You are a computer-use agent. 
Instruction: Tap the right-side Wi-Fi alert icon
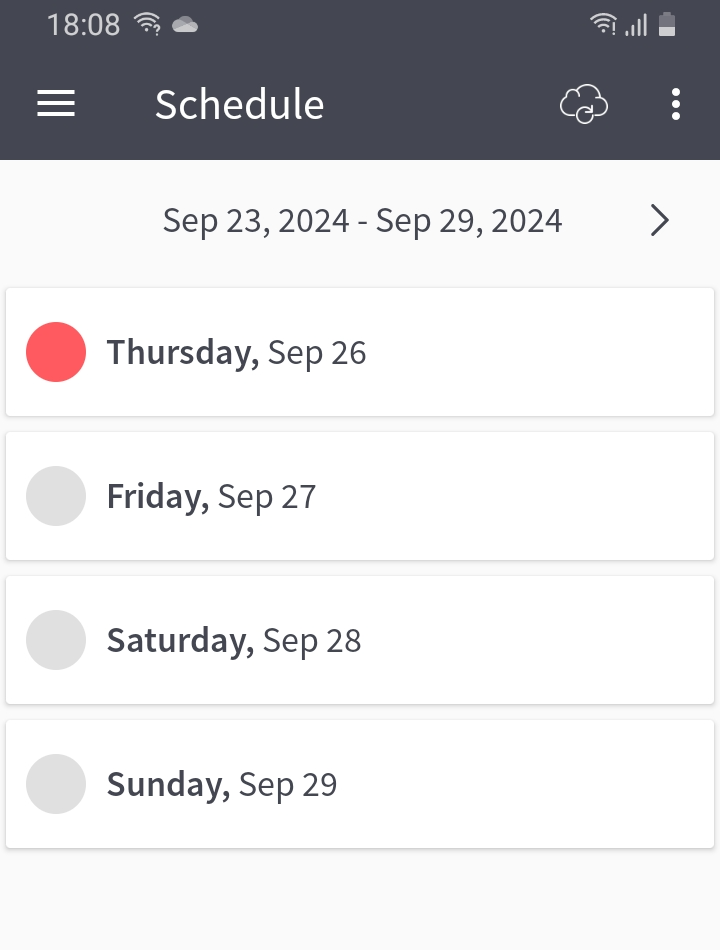click(603, 24)
